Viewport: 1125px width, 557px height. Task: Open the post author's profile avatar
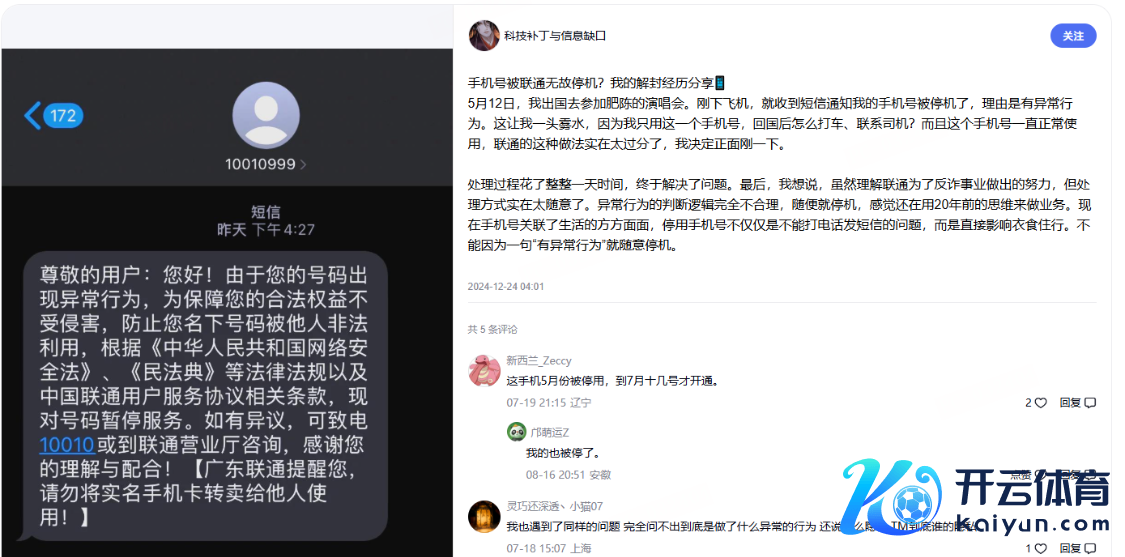click(484, 35)
